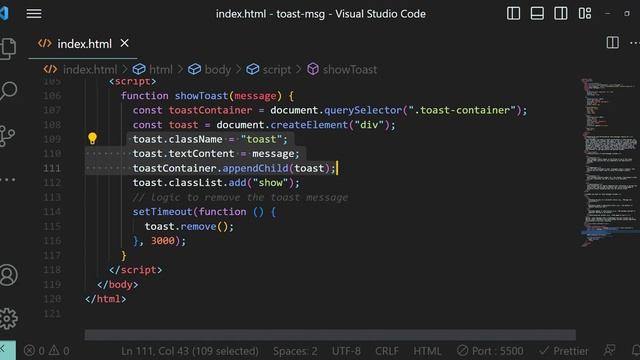Click the closing "</body>" tag
This screenshot has width=640, height=360.
[117, 284]
